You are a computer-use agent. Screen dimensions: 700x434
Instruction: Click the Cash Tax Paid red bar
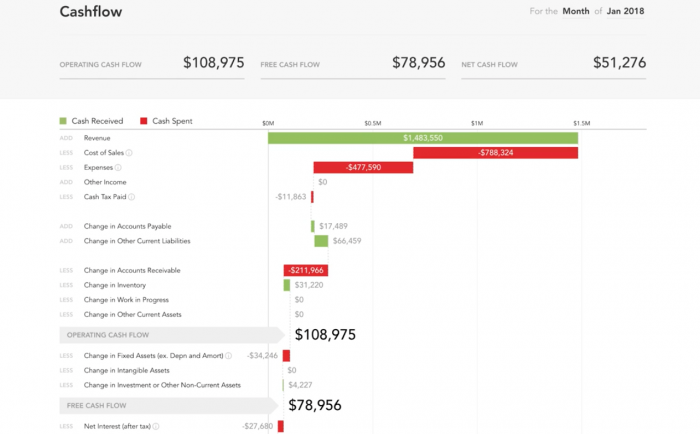click(x=312, y=197)
